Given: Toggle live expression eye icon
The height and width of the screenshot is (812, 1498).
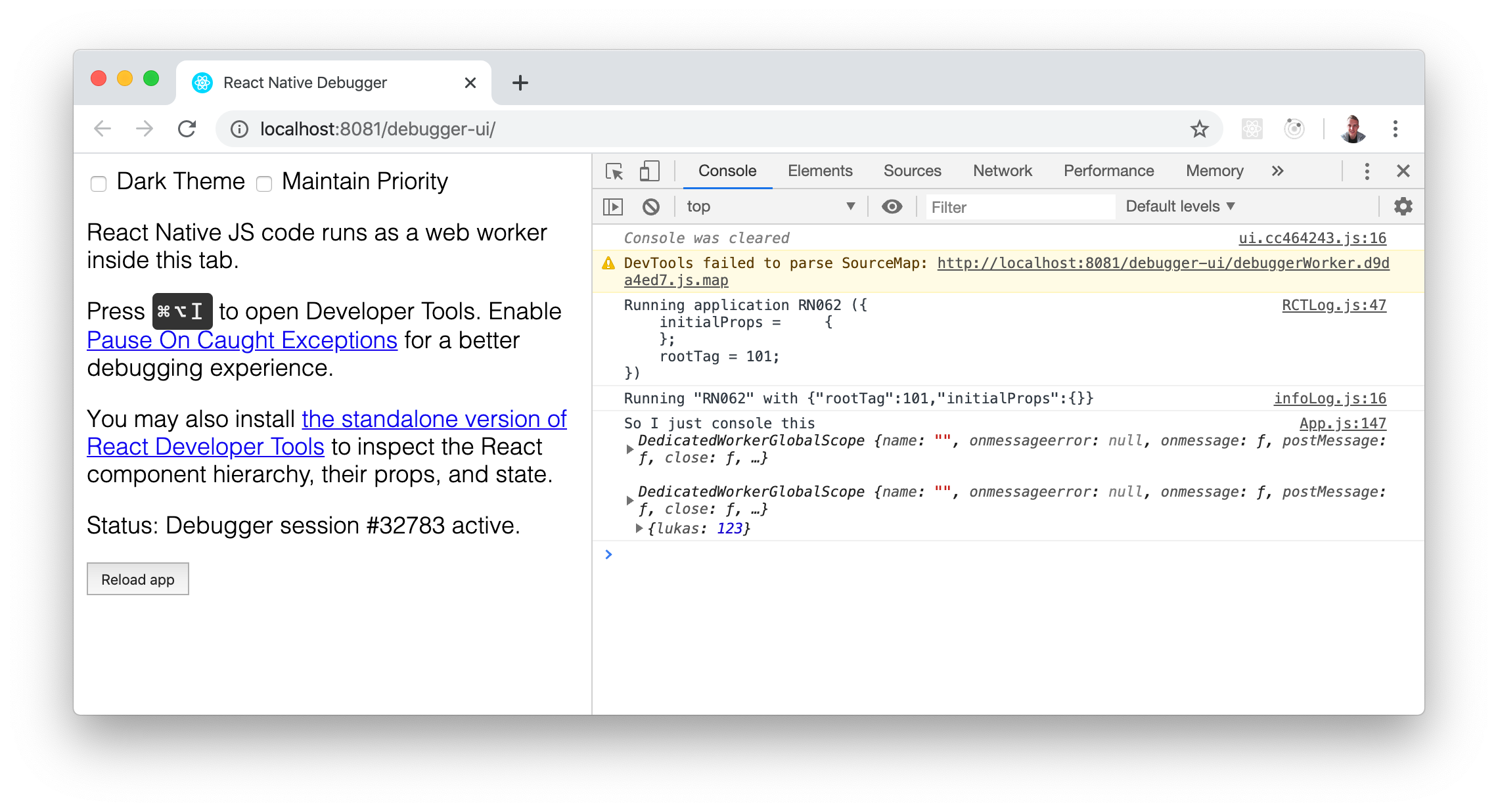Looking at the screenshot, I should pos(892,207).
